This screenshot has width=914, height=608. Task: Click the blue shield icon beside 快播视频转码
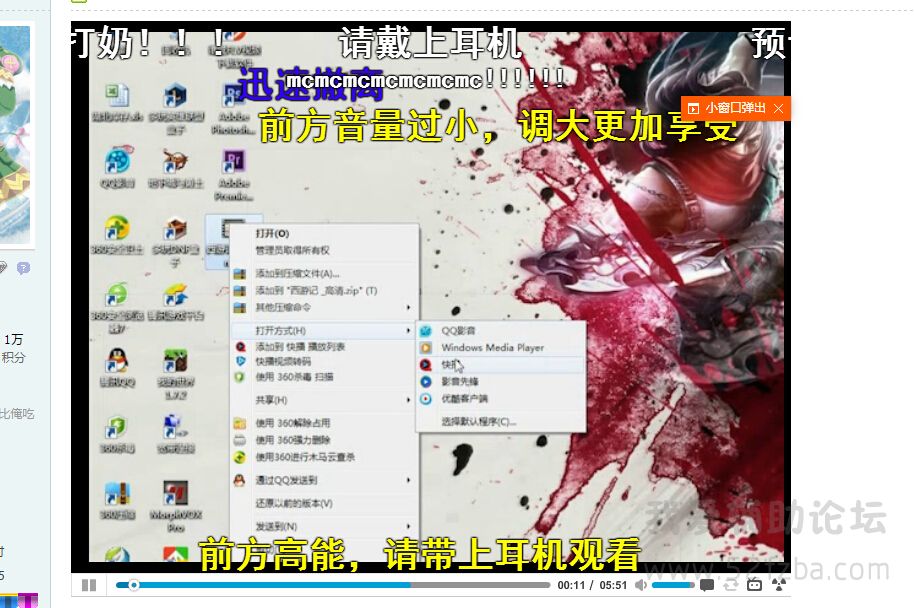click(240, 361)
